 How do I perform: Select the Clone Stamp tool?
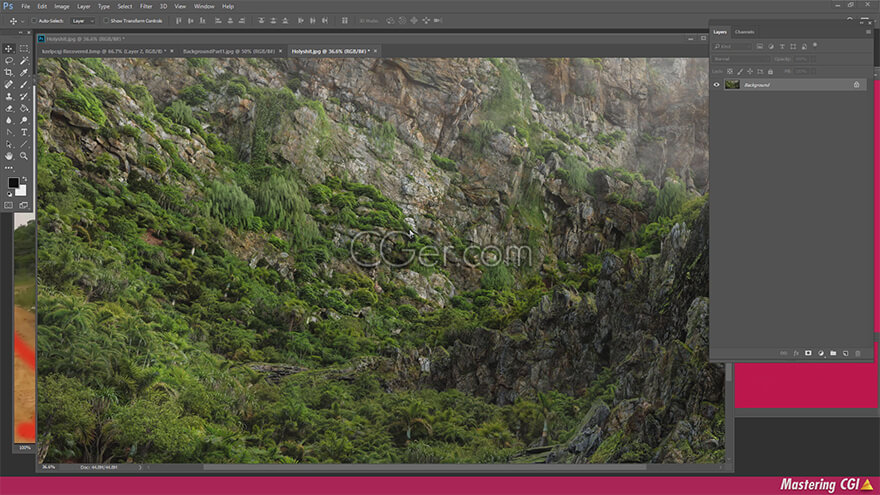click(x=8, y=97)
